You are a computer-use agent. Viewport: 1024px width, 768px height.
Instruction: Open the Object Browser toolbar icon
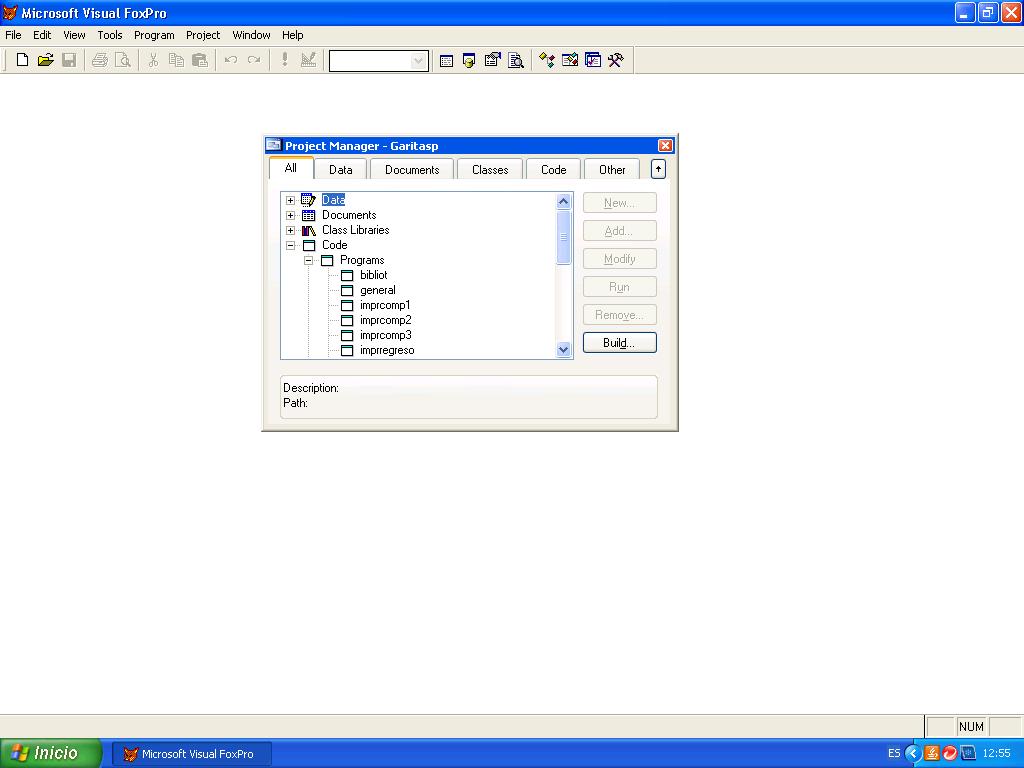tap(569, 61)
